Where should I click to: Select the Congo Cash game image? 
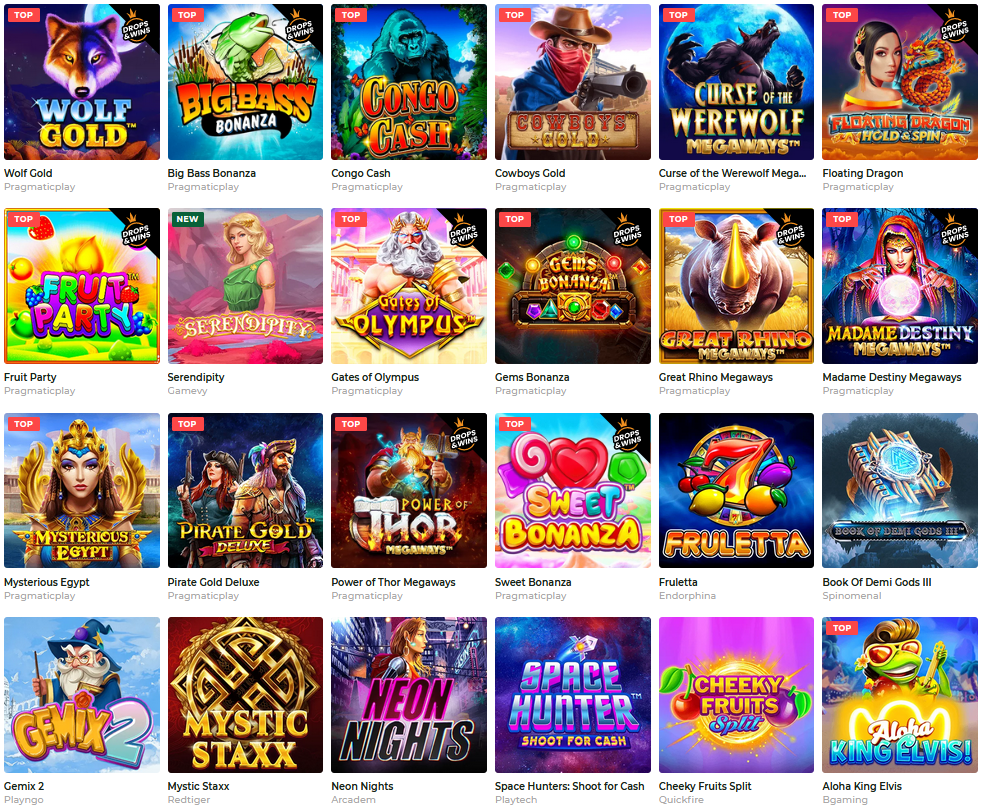tap(409, 82)
